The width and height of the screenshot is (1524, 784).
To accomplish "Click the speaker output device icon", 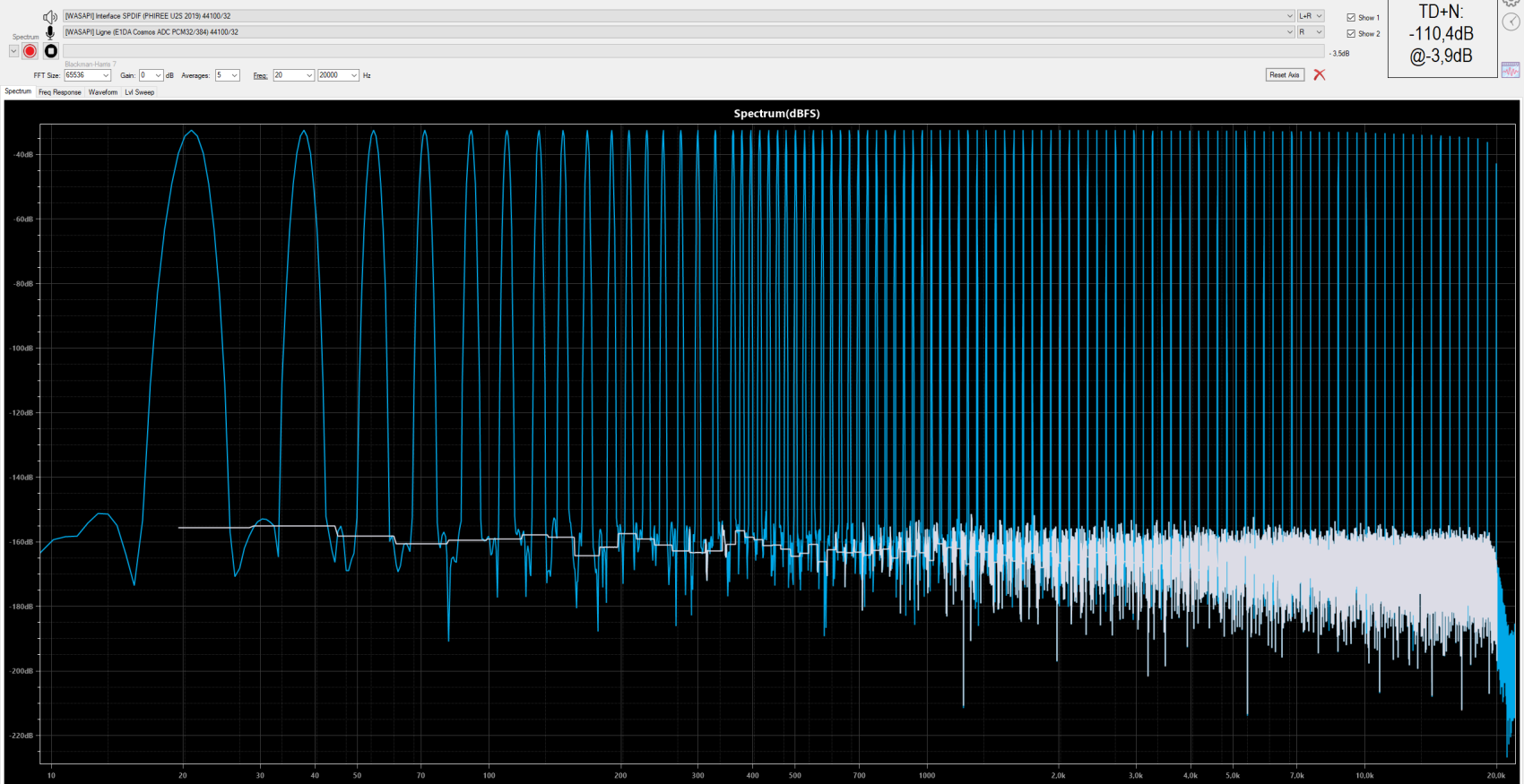I will (x=50, y=17).
